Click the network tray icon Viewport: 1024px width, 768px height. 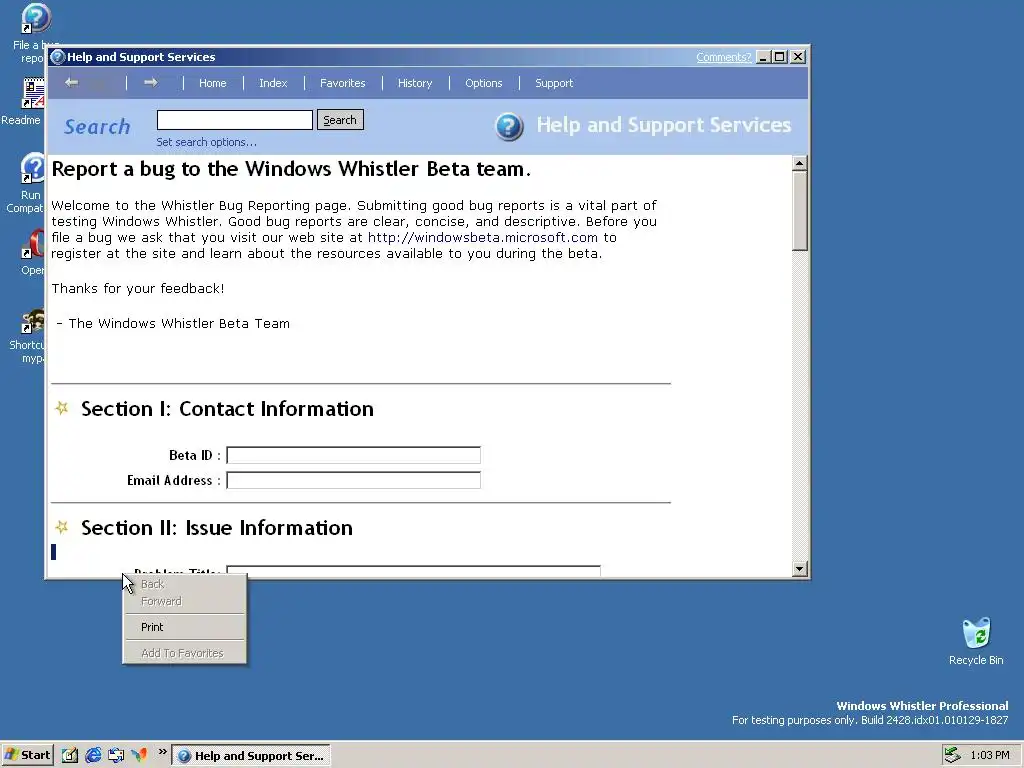tap(952, 755)
